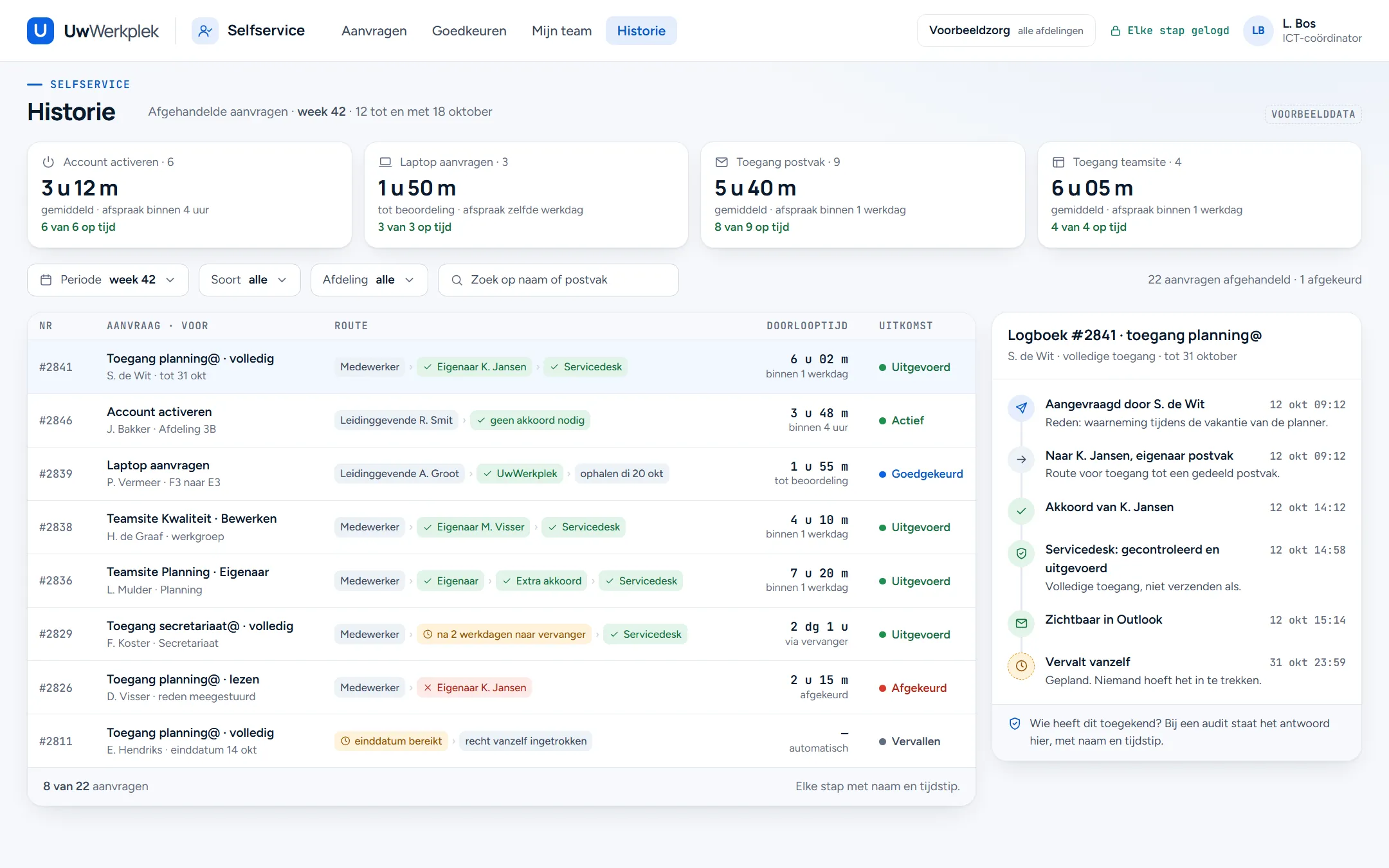The height and width of the screenshot is (868, 1389).
Task: Select the Laptop aanvragen row #2839
Action: tap(501, 473)
